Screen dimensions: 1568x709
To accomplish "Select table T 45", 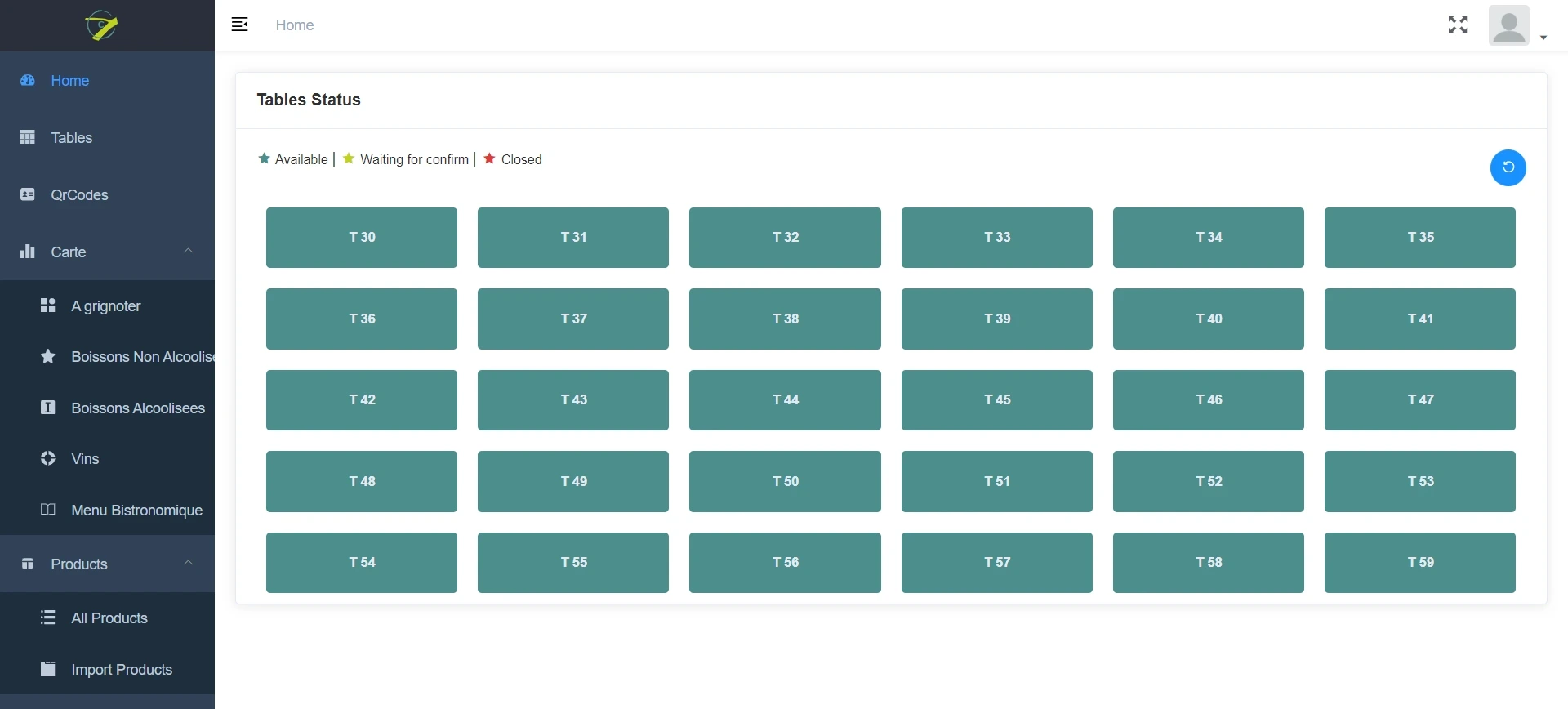I will point(996,400).
